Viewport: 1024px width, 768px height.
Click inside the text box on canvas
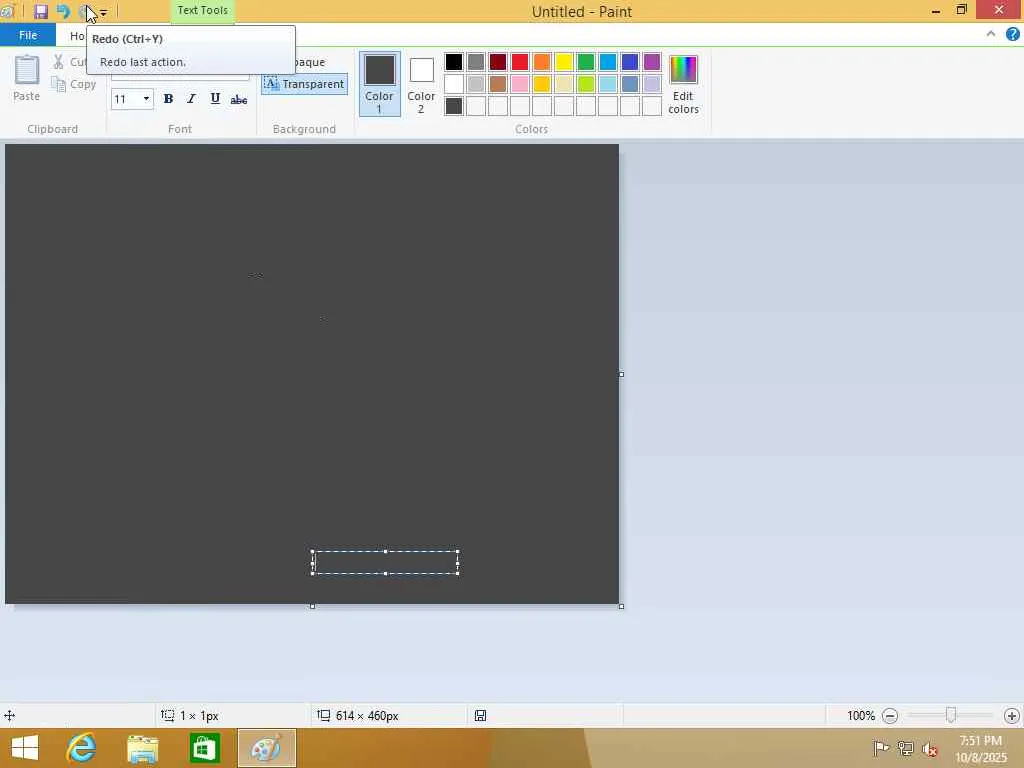[x=385, y=562]
